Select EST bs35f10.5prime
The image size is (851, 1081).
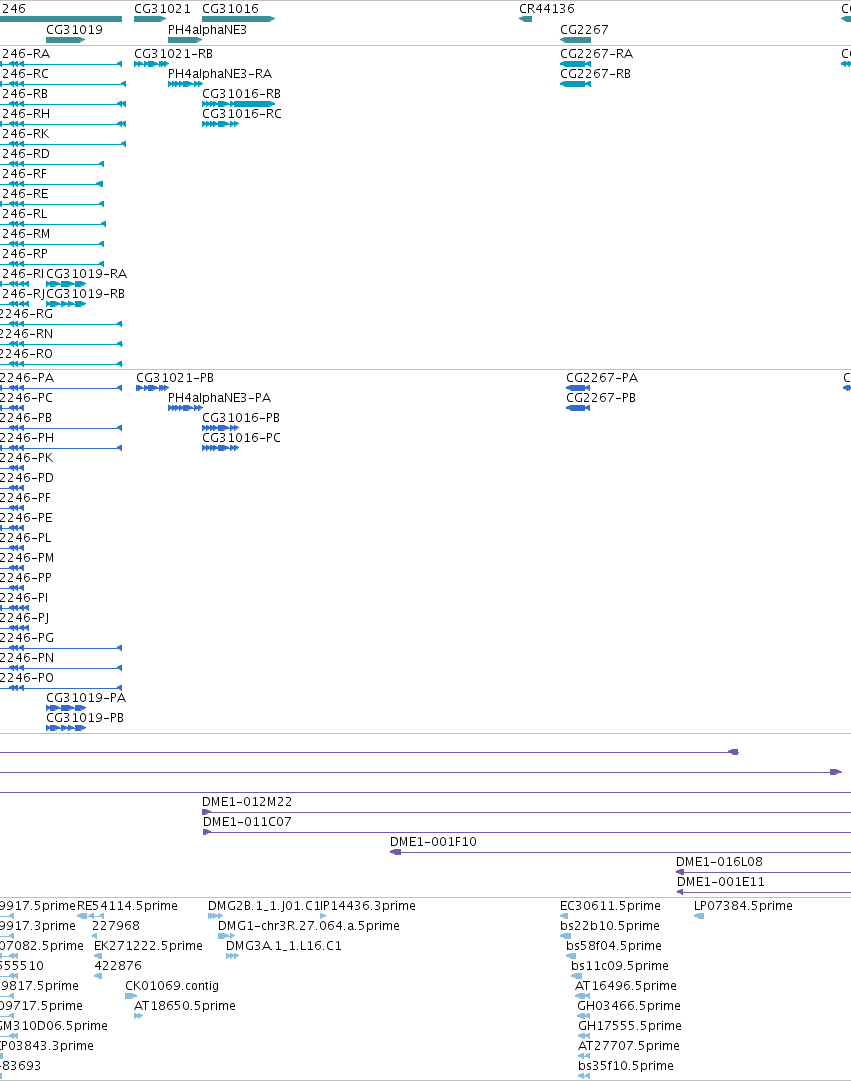click(625, 1065)
